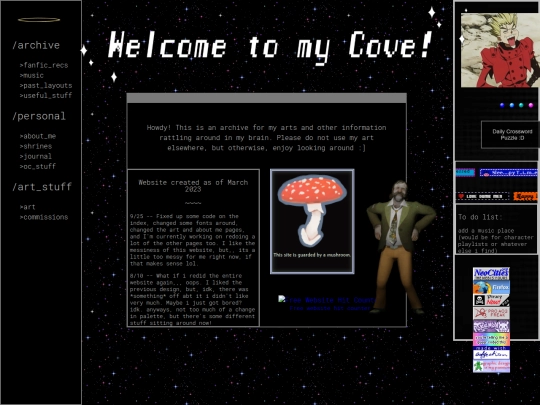Click the 'made with' handwriting badge
540x405 pixels.
coord(491,353)
